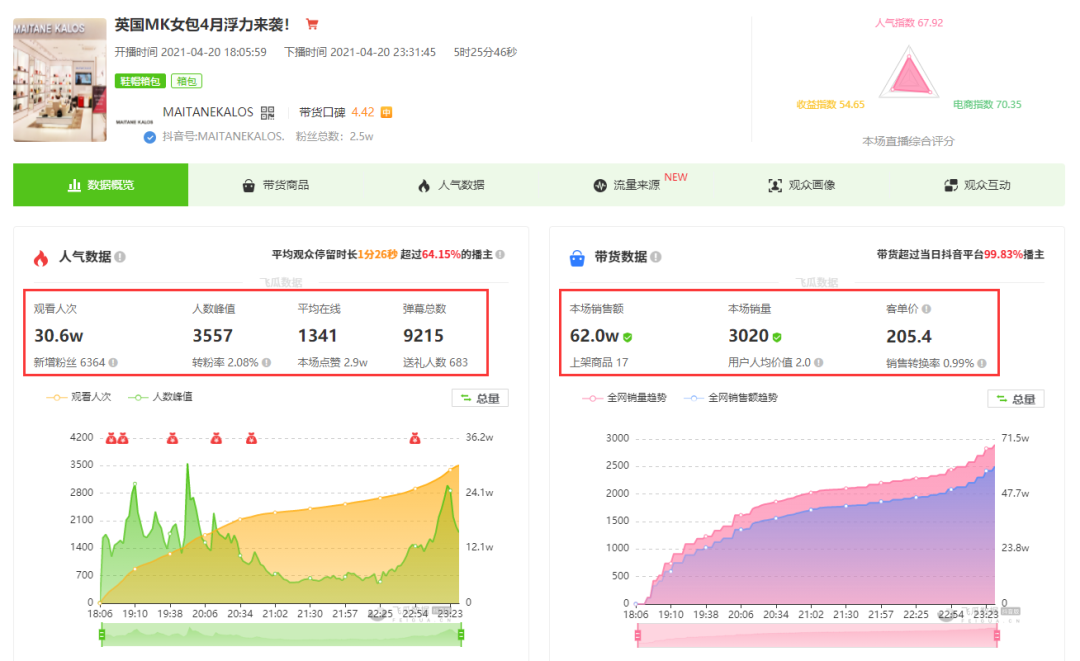The image size is (1080, 661).
Task: Click the 鞋帽箱包 category tag
Action: (139, 81)
